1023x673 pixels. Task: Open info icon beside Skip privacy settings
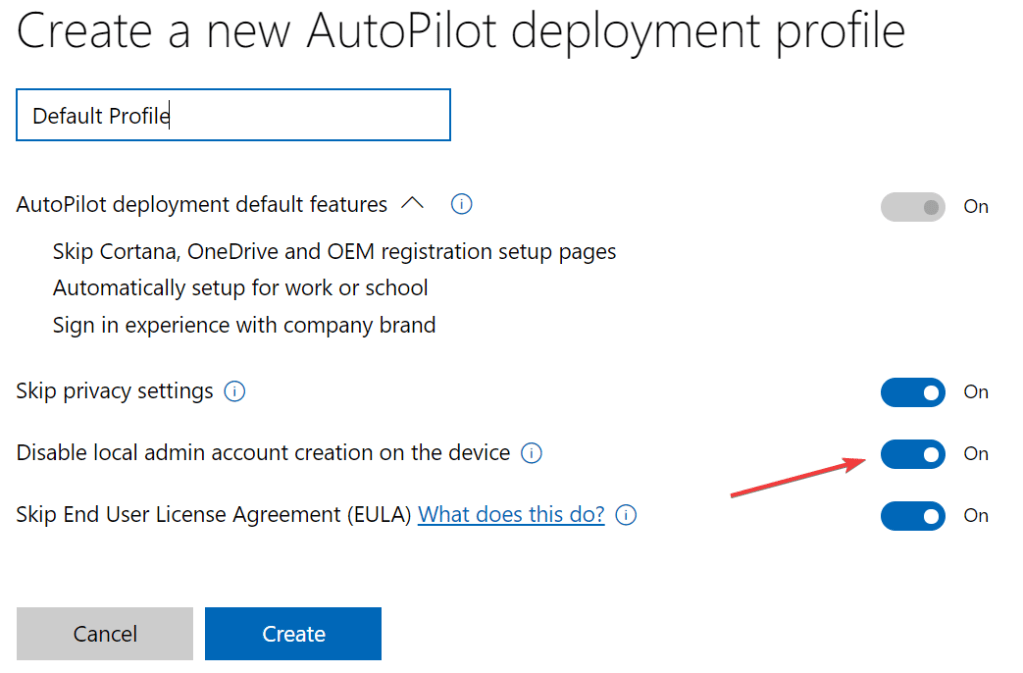tap(234, 391)
